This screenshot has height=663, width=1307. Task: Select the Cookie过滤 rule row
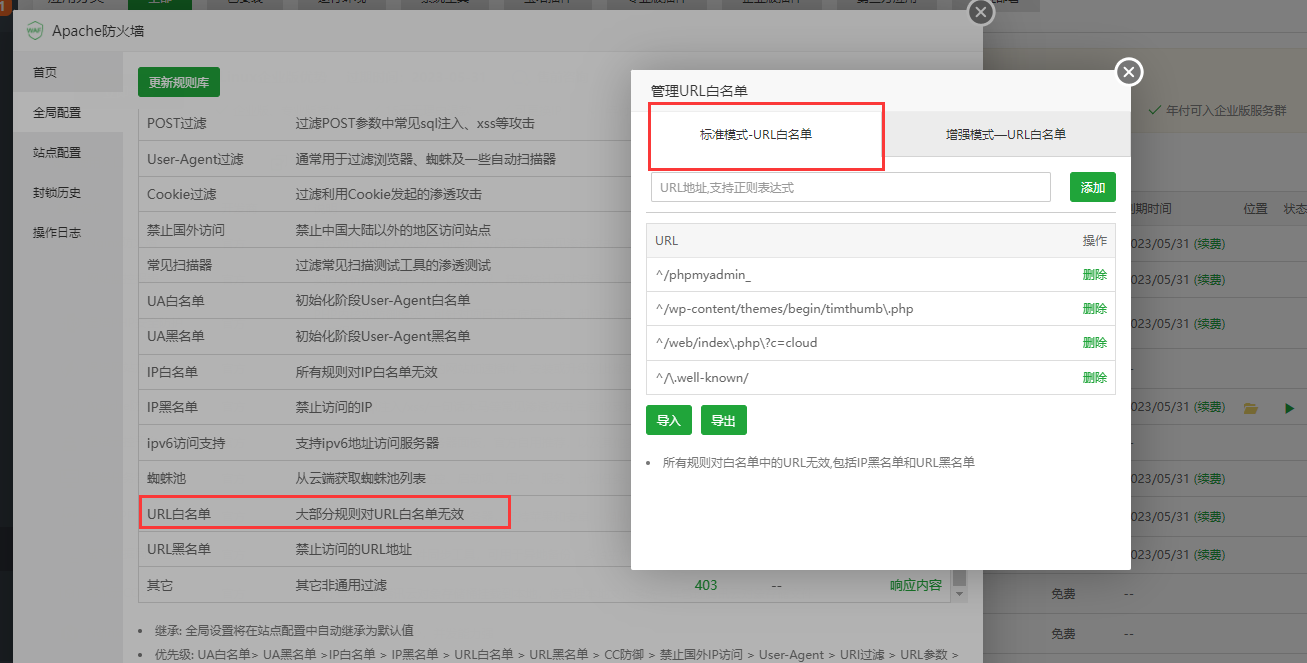[384, 194]
